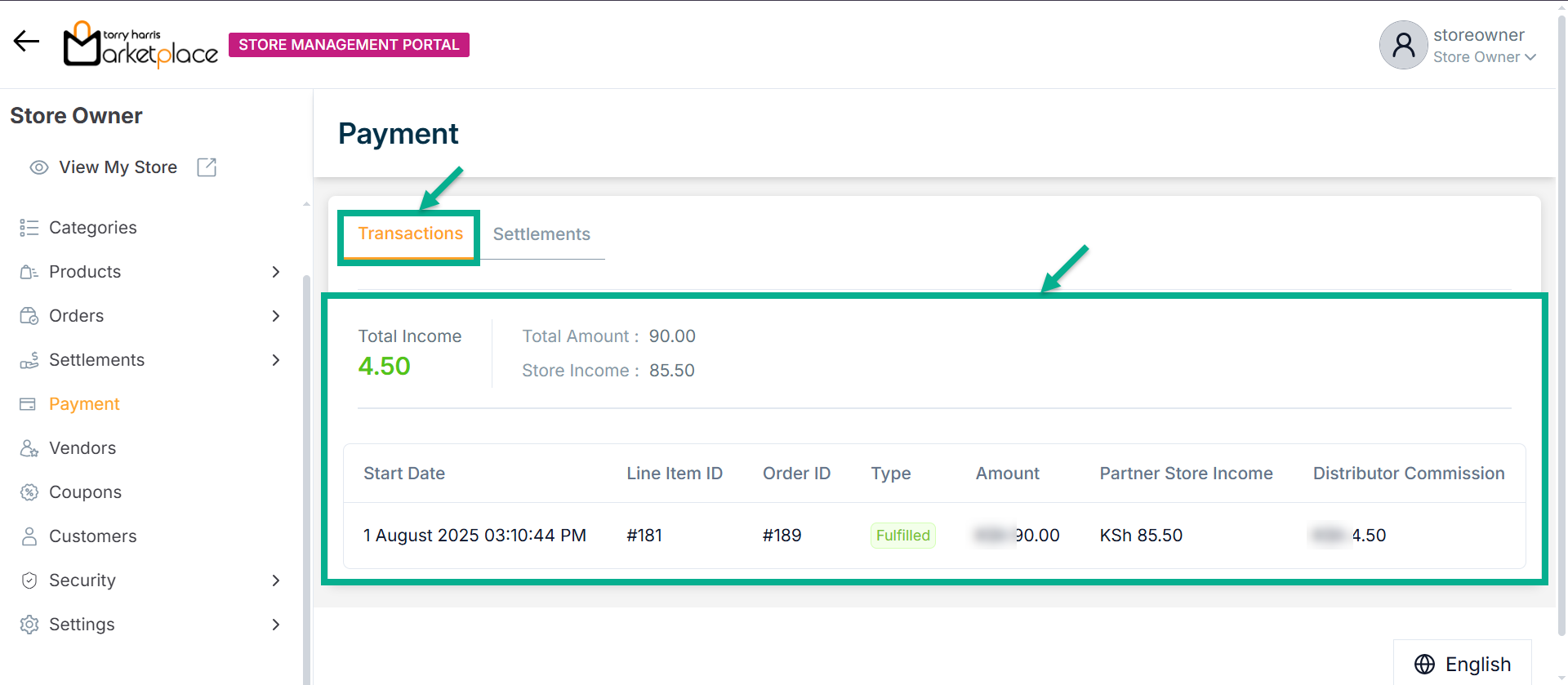Screen dimensions: 1568x685
Task: Click the Fulfilled status badge
Action: point(902,536)
